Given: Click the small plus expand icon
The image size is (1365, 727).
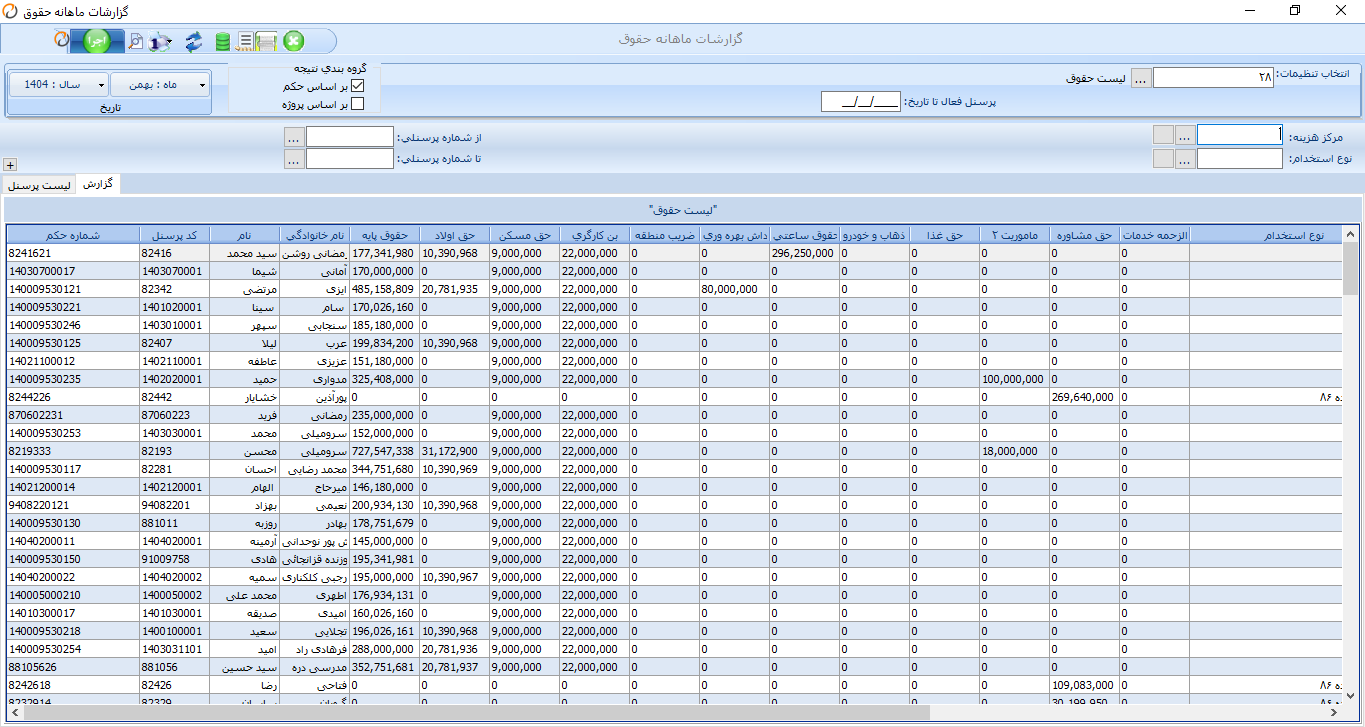Looking at the screenshot, I should click(x=10, y=165).
